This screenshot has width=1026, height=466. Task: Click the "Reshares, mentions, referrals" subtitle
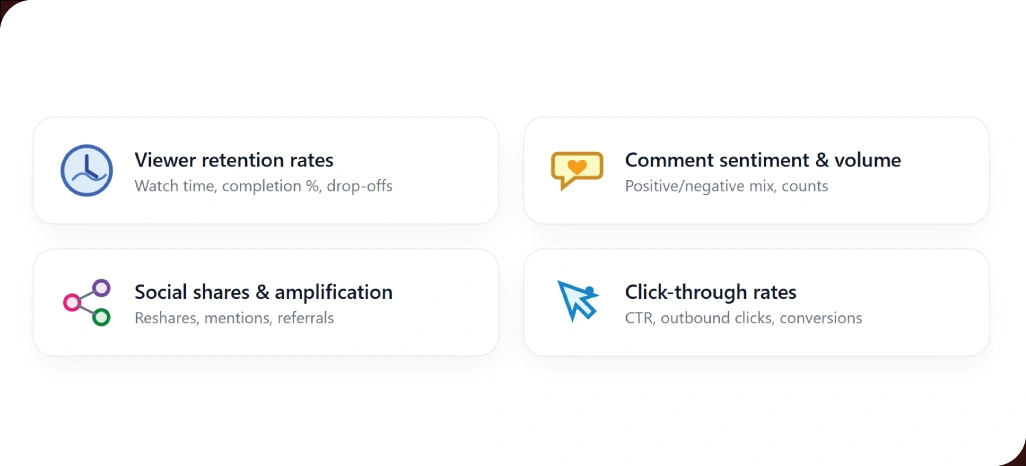coord(234,318)
